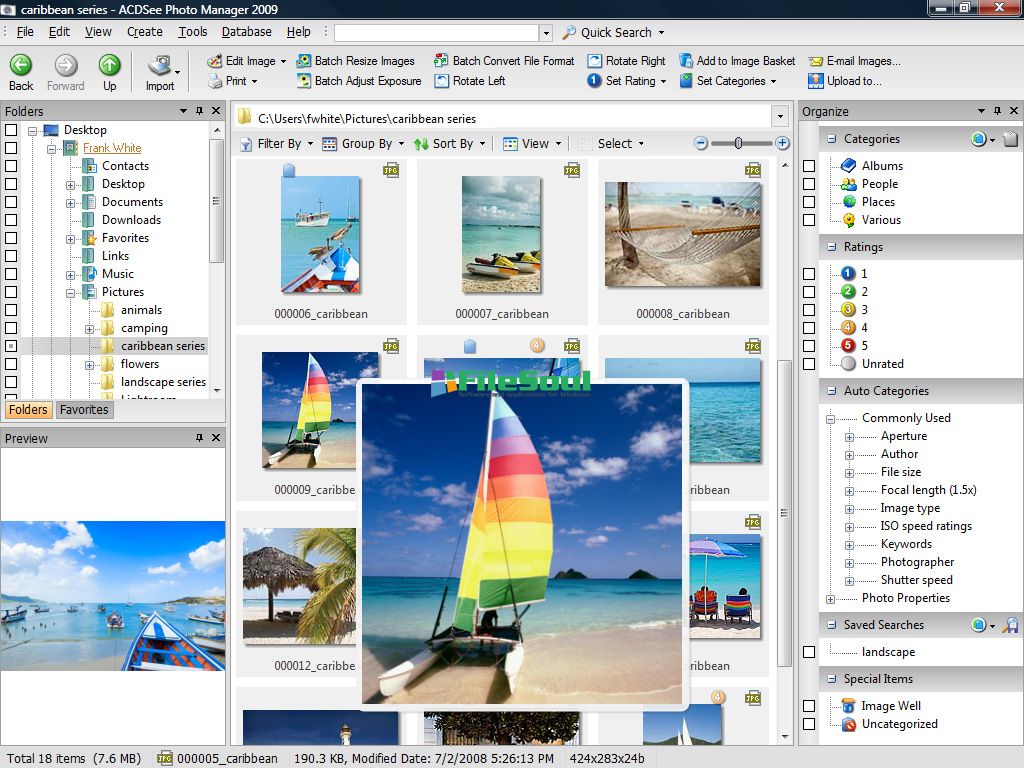The height and width of the screenshot is (768, 1024).
Task: Click the Import toolbar icon
Action: 159,68
